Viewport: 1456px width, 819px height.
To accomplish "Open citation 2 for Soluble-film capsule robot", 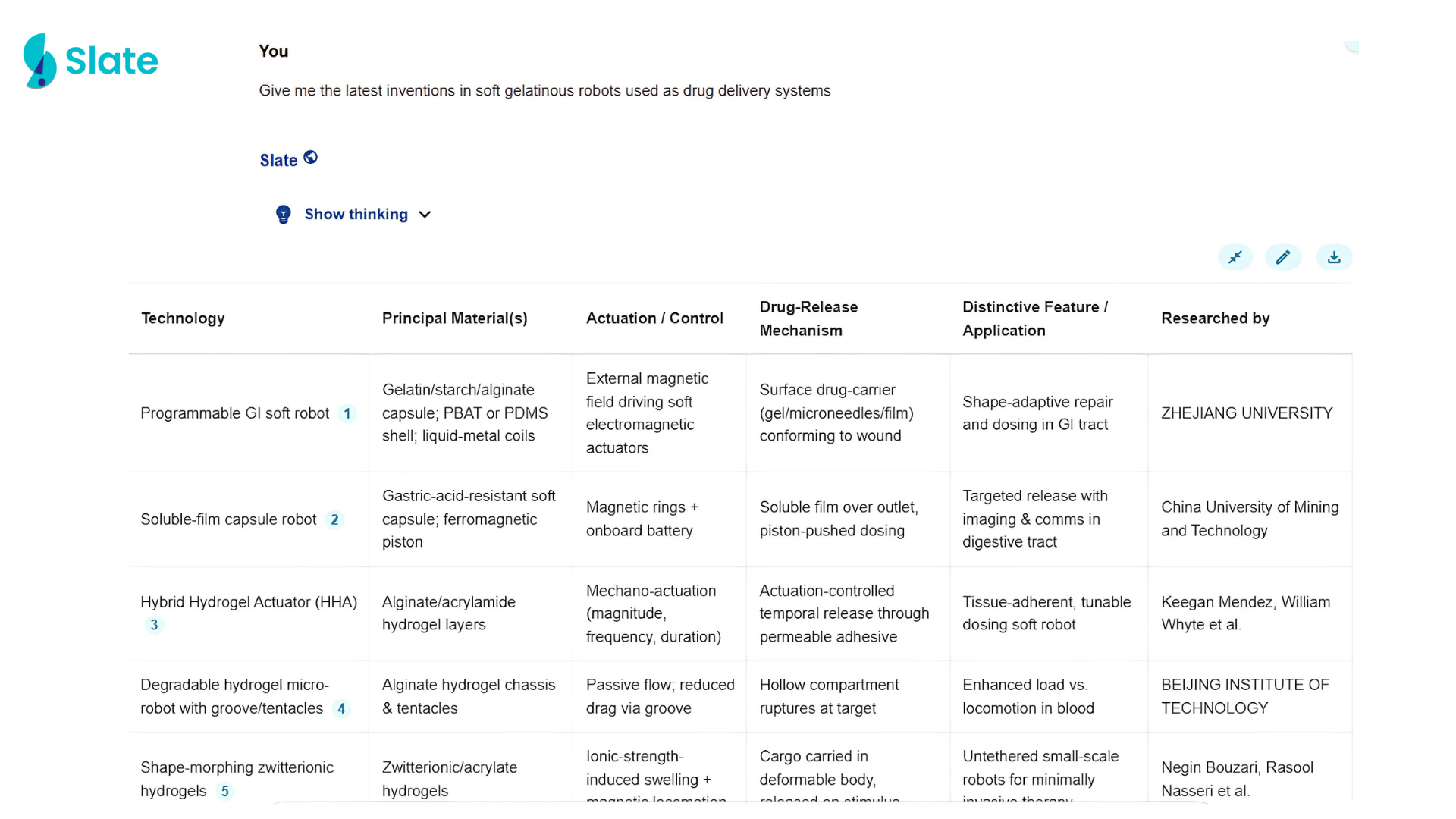I will coord(334,519).
